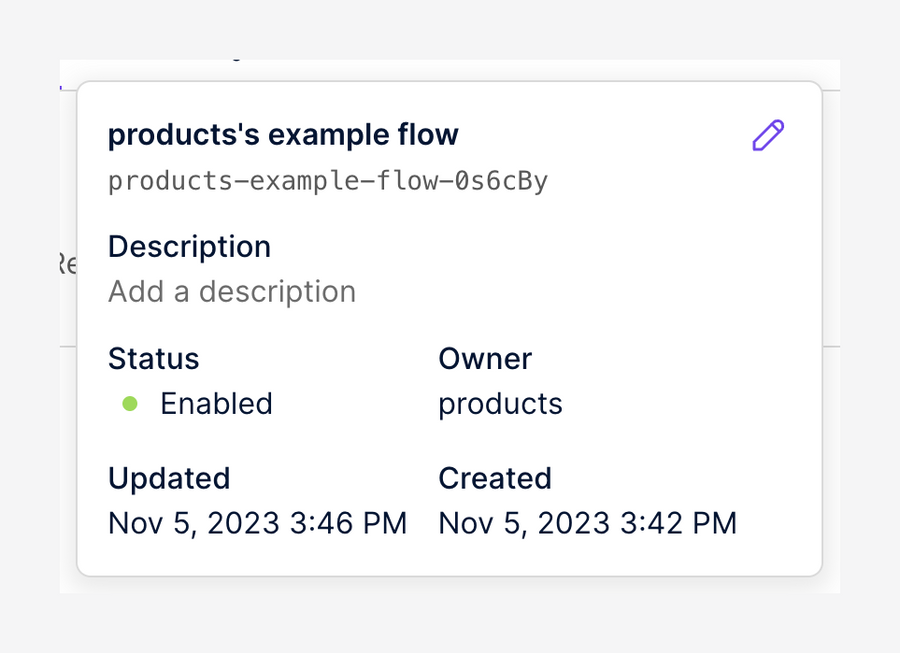Click the partially visible Re label behind the card
Screen dimensions: 900x653
(63, 264)
